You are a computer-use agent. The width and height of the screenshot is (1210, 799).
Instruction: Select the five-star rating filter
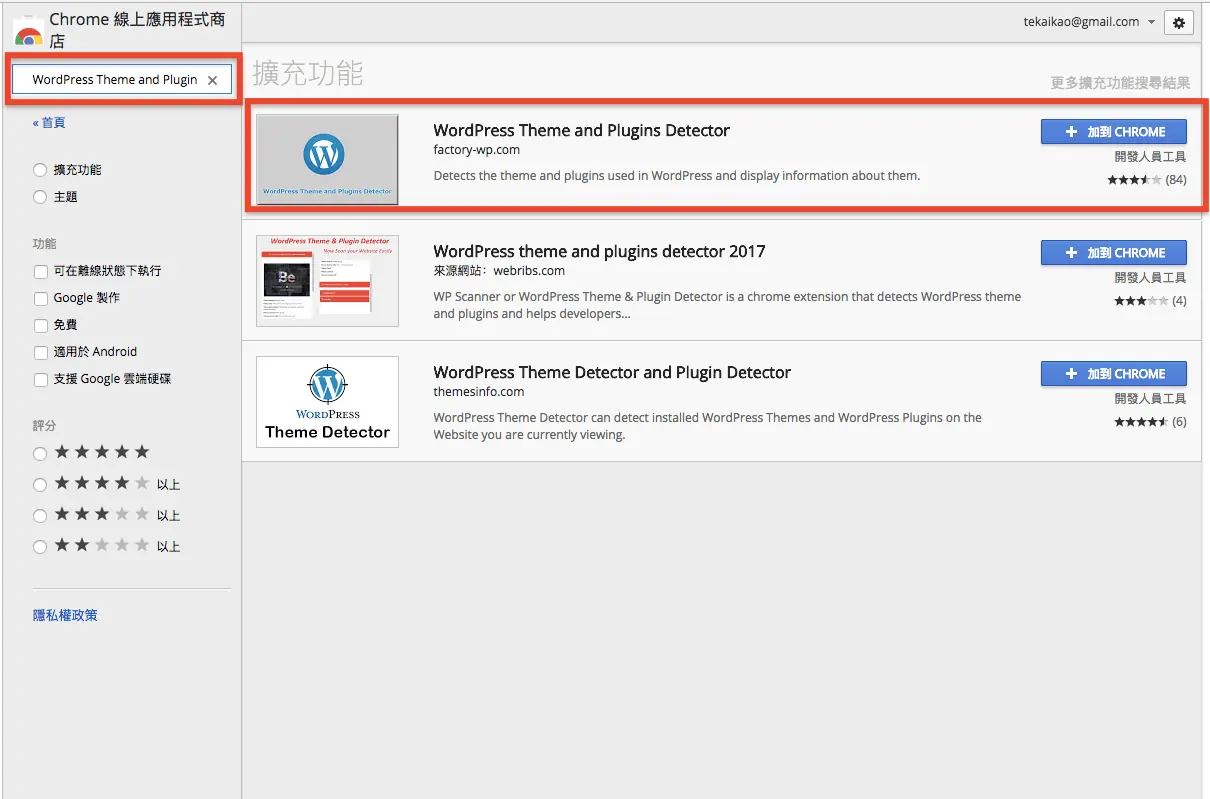pos(40,453)
